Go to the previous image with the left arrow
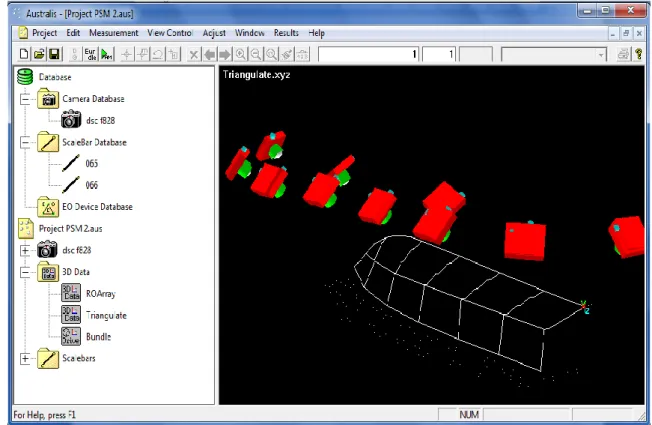Screen dimensions: 652x425 point(210,54)
